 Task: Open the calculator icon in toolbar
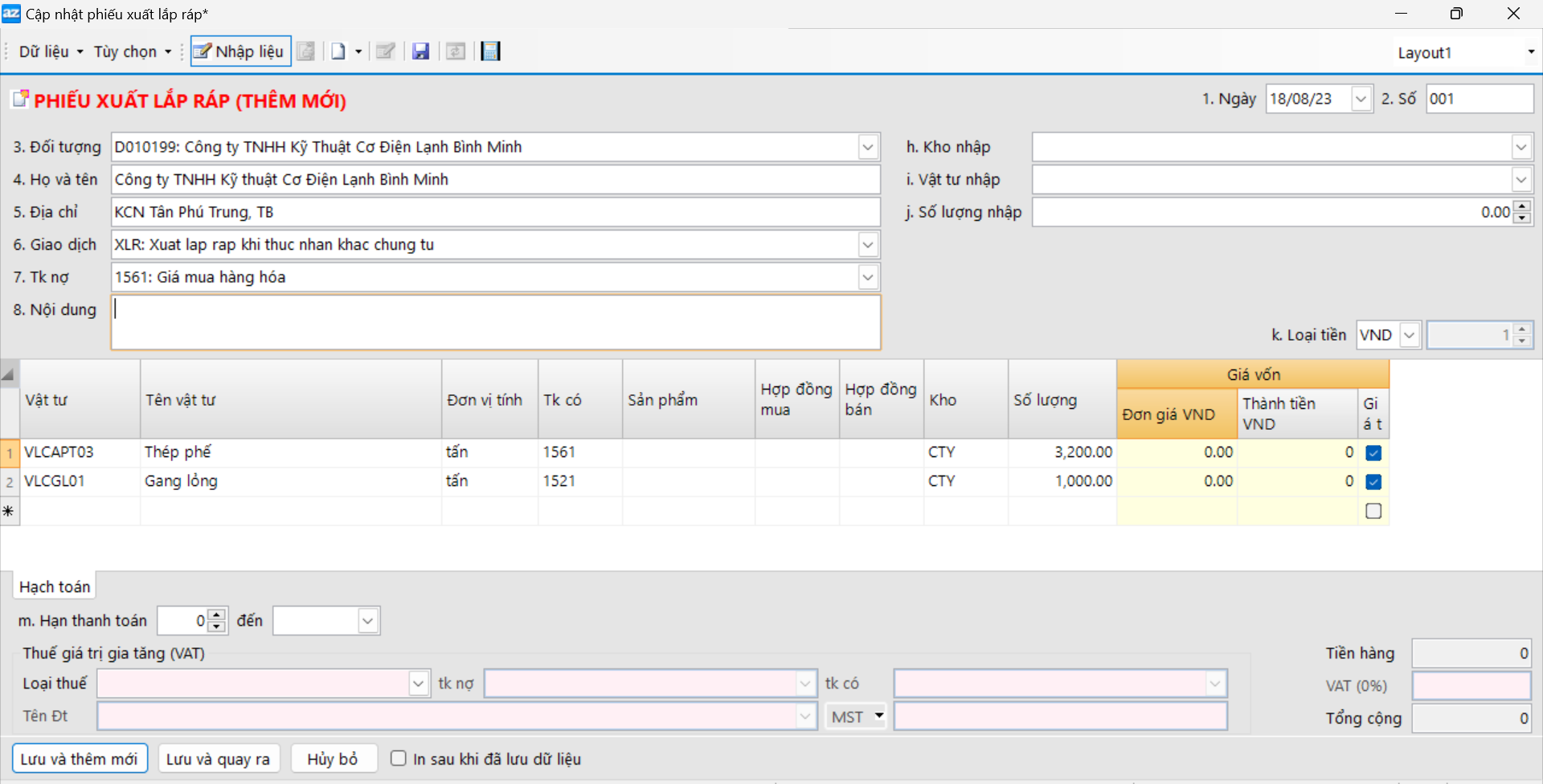coord(490,51)
